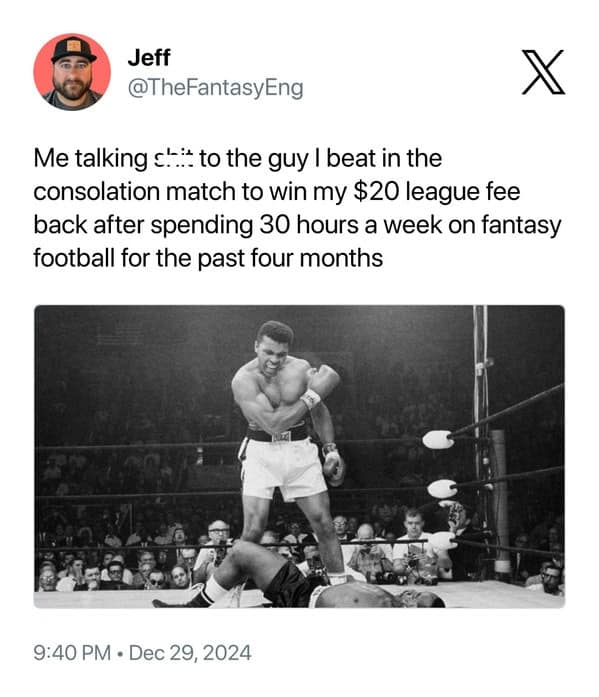The image size is (599, 697).
Task: Click the Dec 29, 2024 date
Action: 190,653
